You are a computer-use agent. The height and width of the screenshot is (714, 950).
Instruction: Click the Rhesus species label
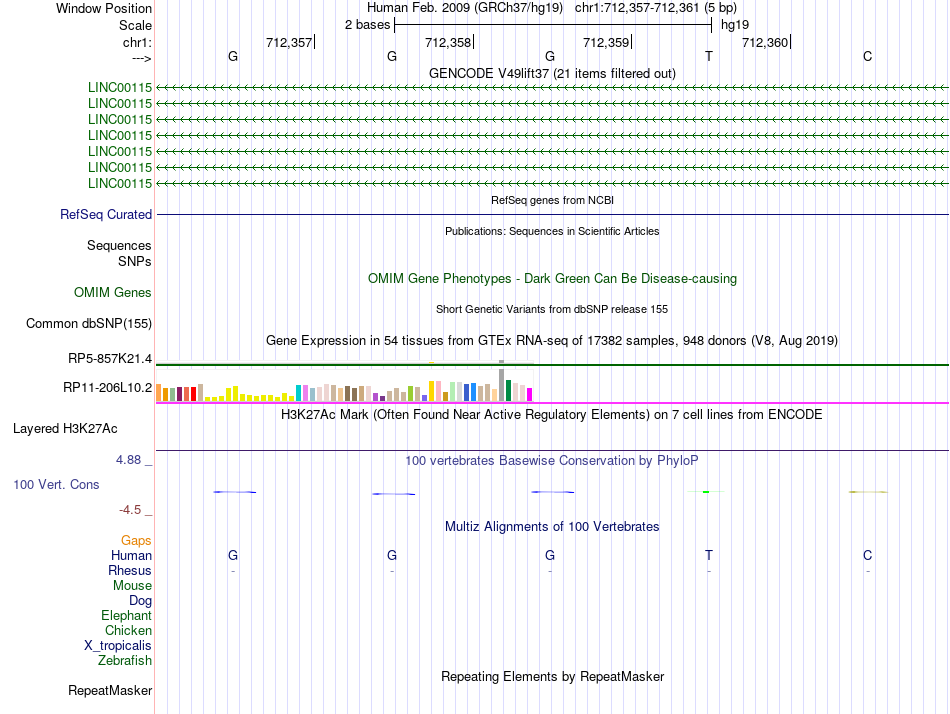pos(130,571)
